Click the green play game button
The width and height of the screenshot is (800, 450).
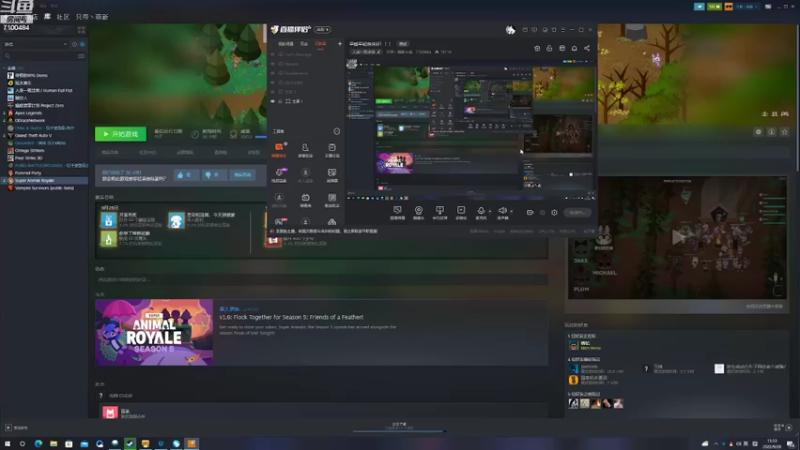pyautogui.click(x=120, y=134)
